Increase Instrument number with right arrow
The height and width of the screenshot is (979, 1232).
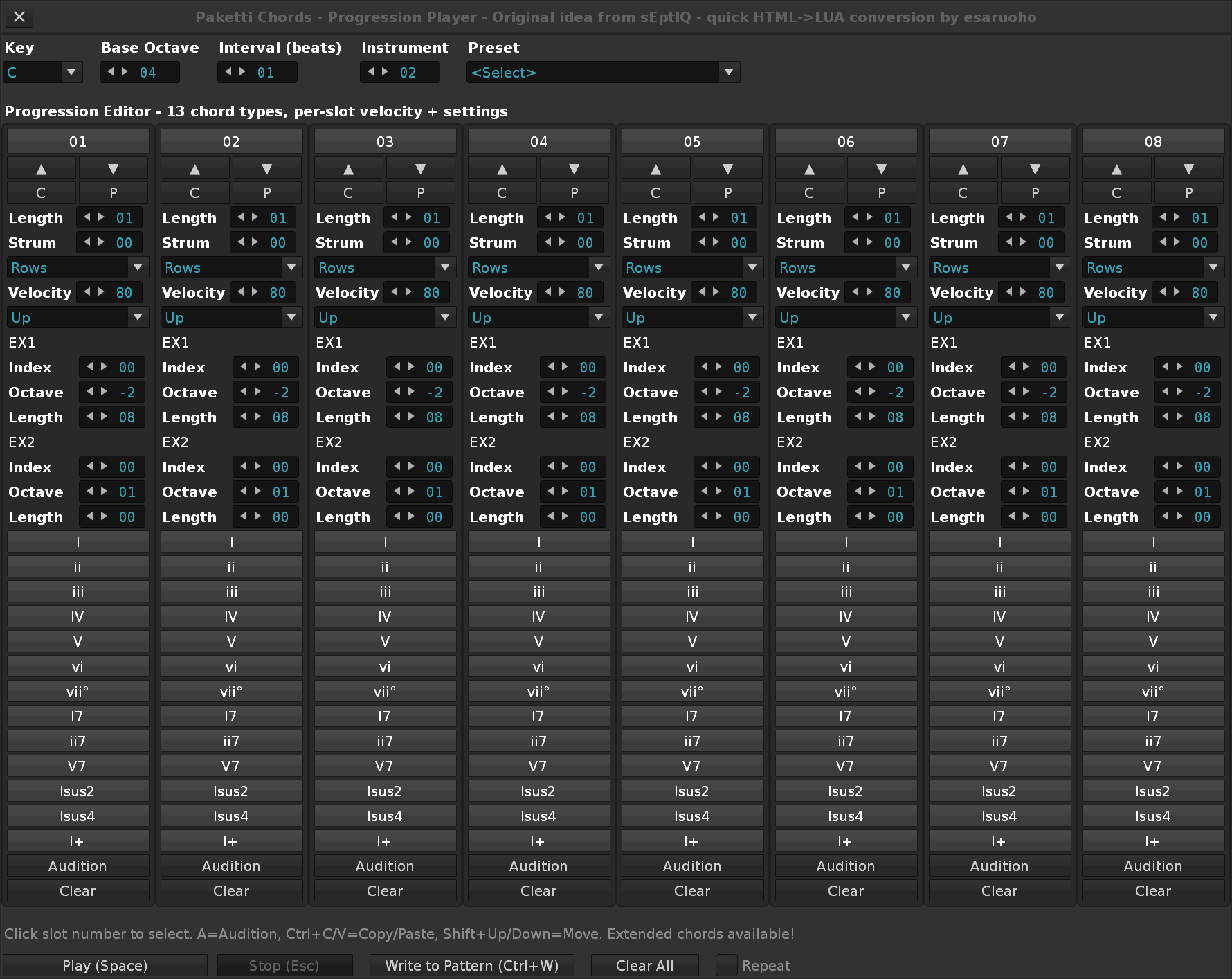(385, 71)
